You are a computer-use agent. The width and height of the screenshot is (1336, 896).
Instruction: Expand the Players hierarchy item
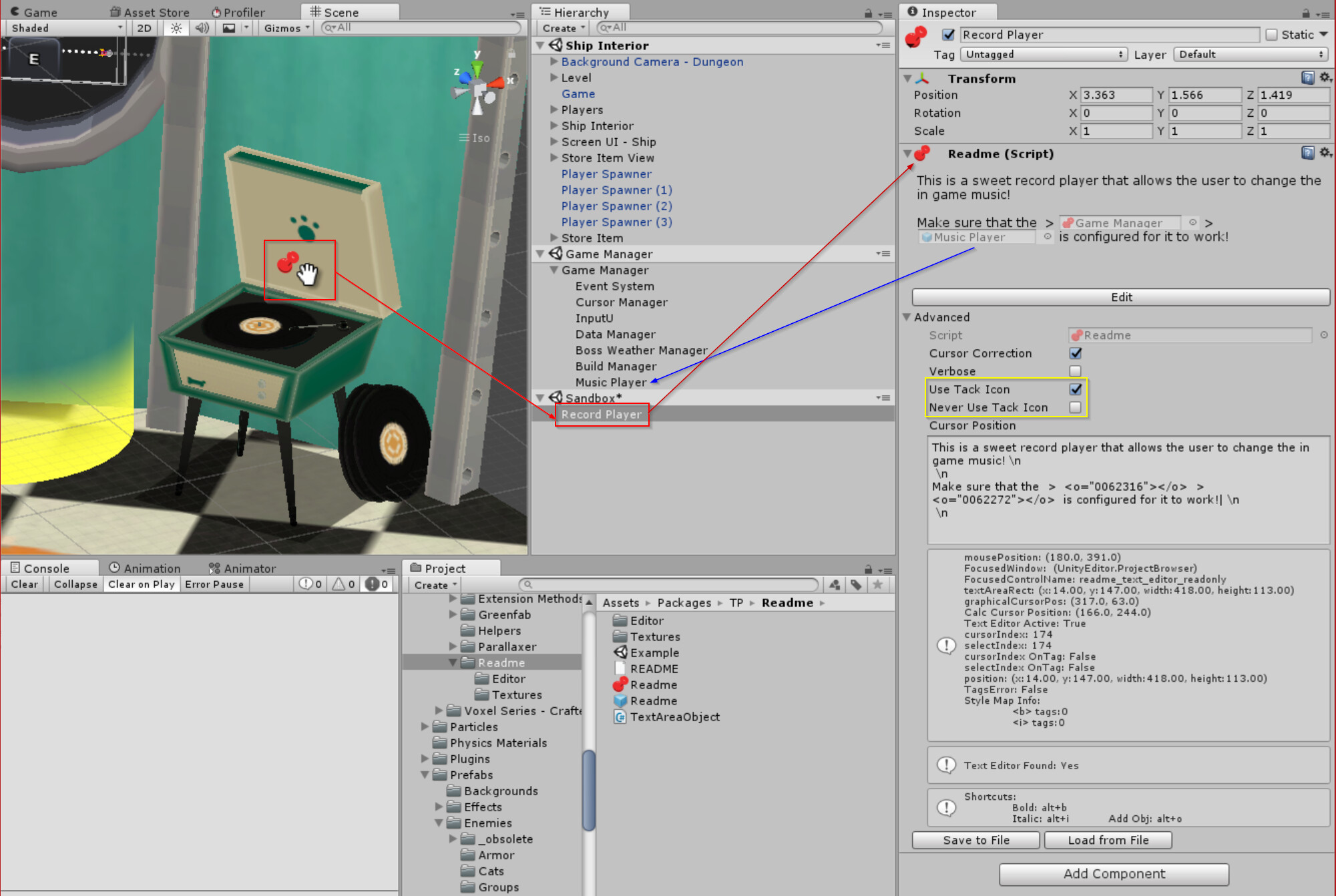click(554, 109)
